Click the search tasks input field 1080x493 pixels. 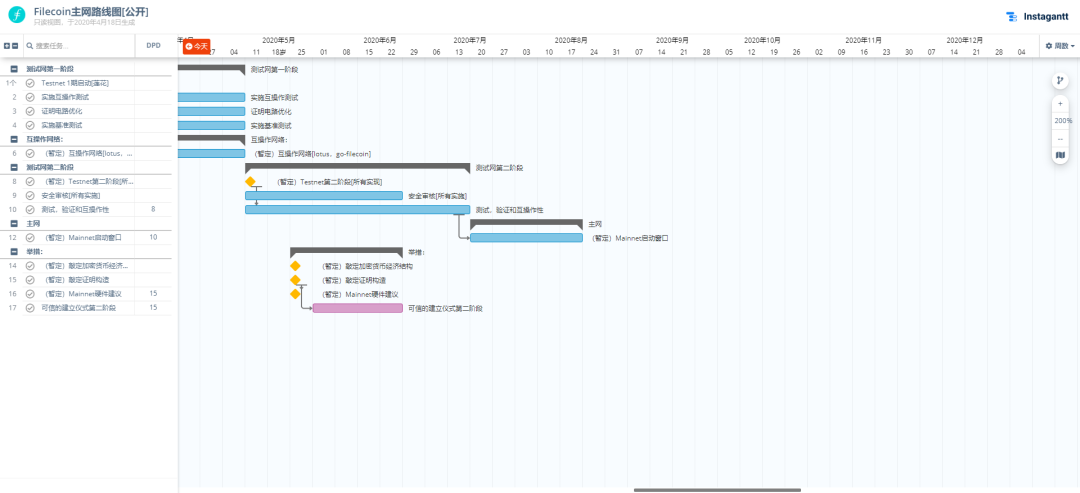(x=79, y=46)
